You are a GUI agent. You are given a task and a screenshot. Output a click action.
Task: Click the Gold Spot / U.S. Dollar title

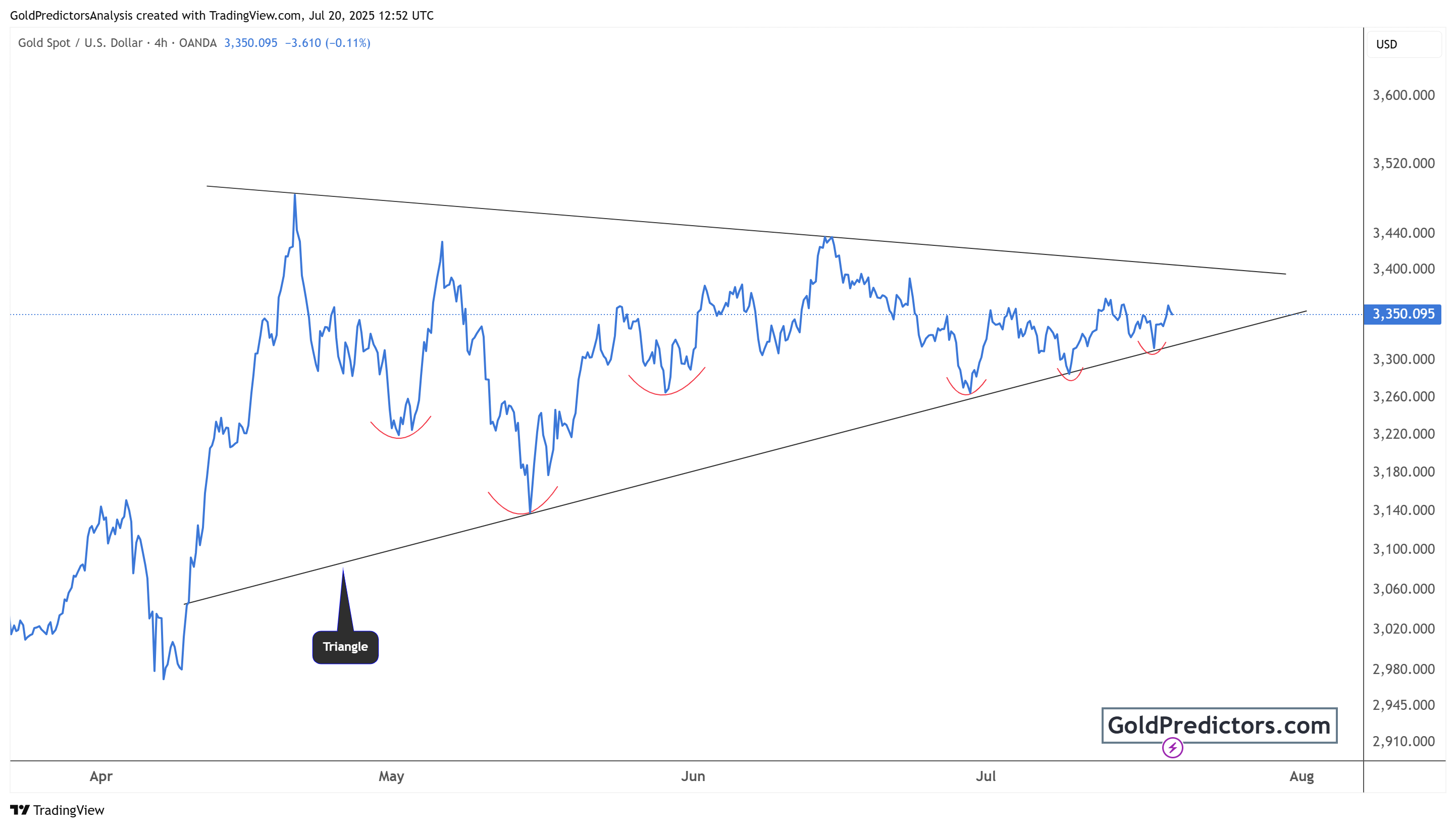(80, 43)
